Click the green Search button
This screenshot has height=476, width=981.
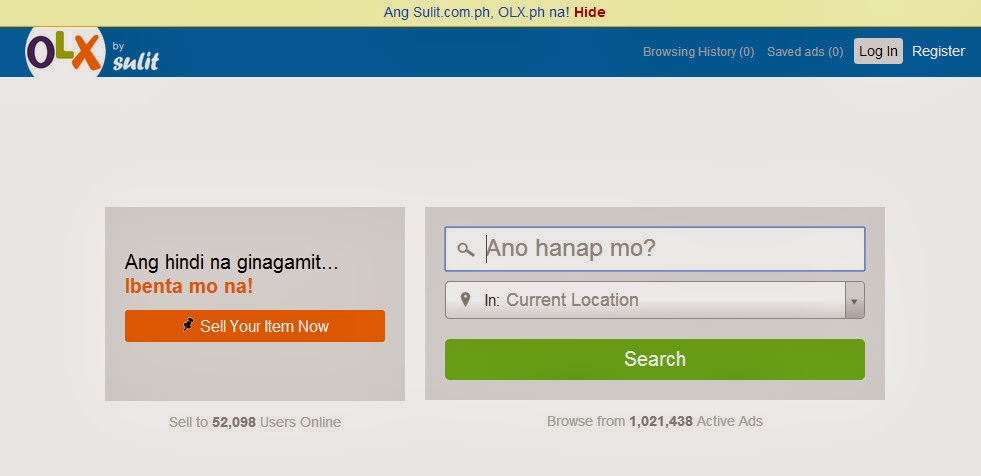pos(654,359)
